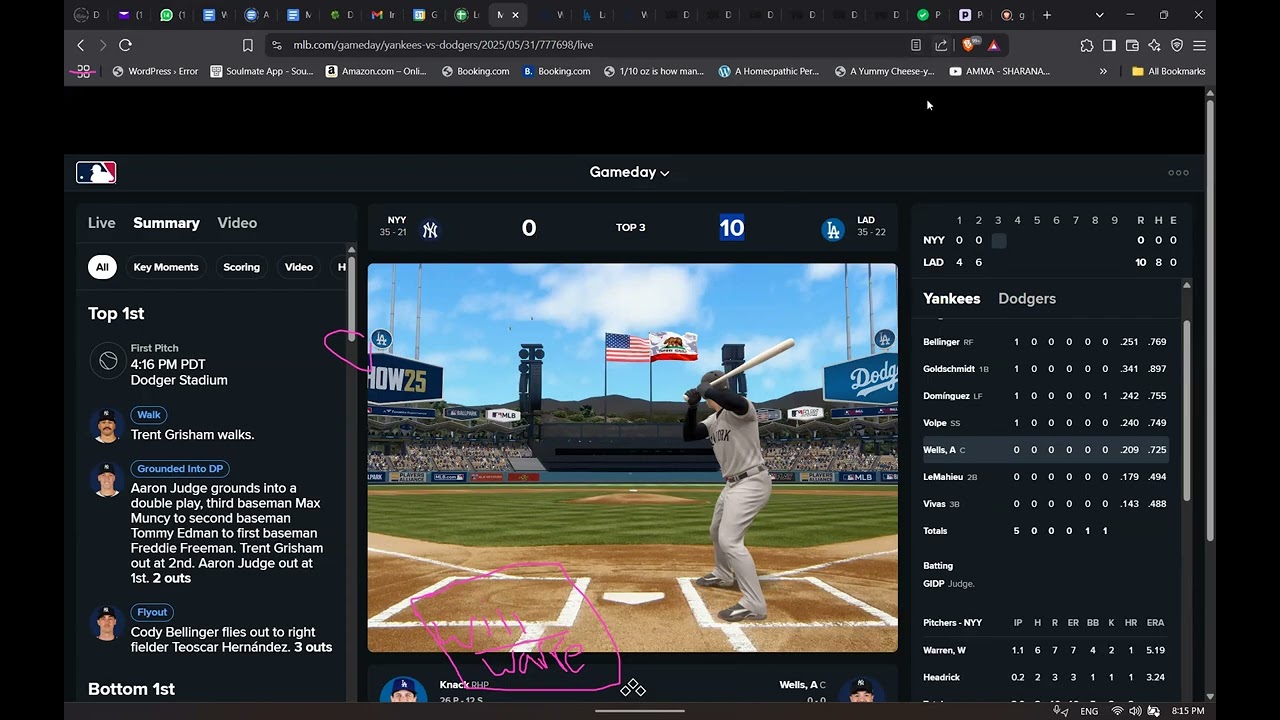
Task: Go back with the browser back arrow
Action: pyautogui.click(x=81, y=45)
